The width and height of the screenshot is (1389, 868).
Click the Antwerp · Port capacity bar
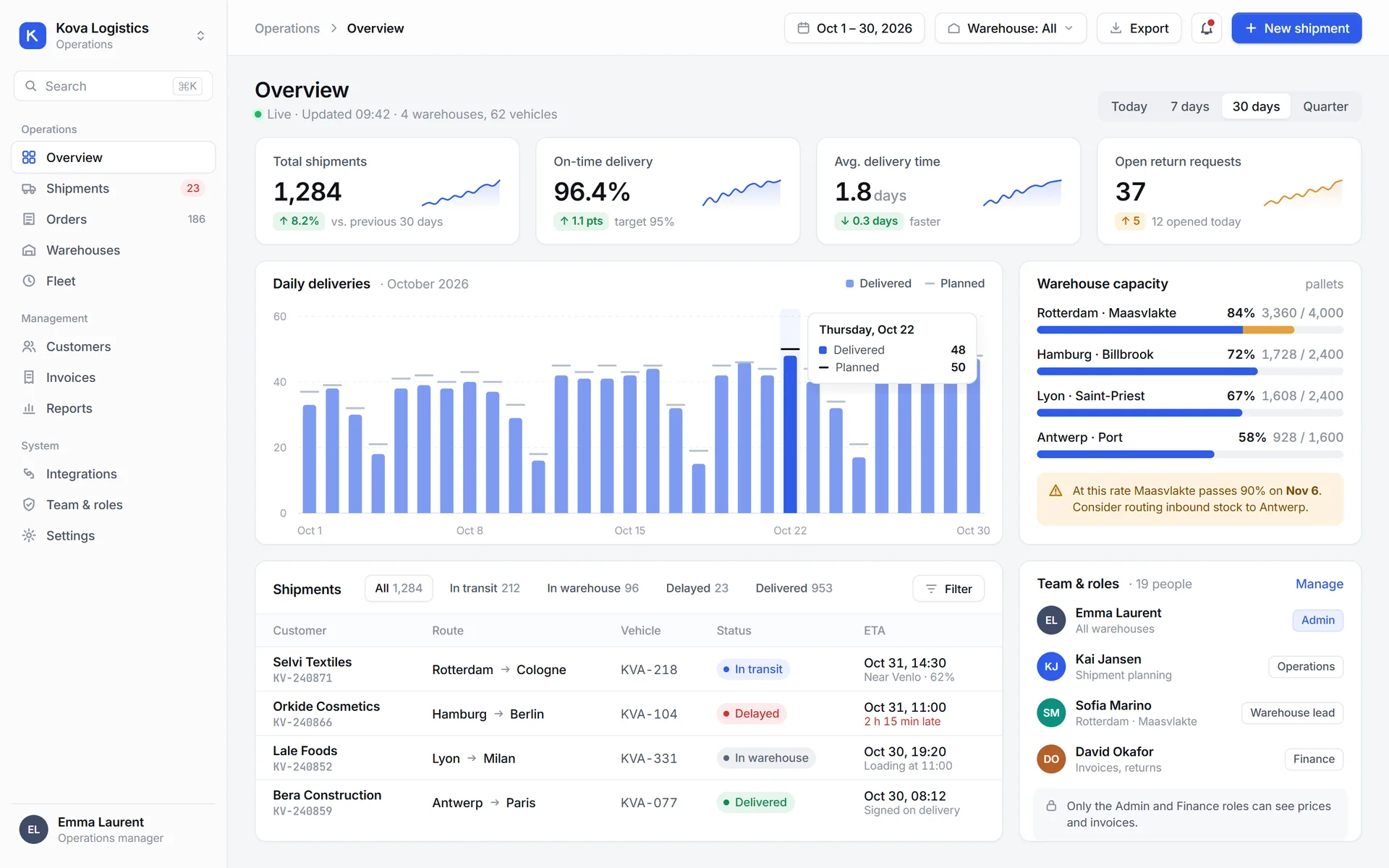1189,454
